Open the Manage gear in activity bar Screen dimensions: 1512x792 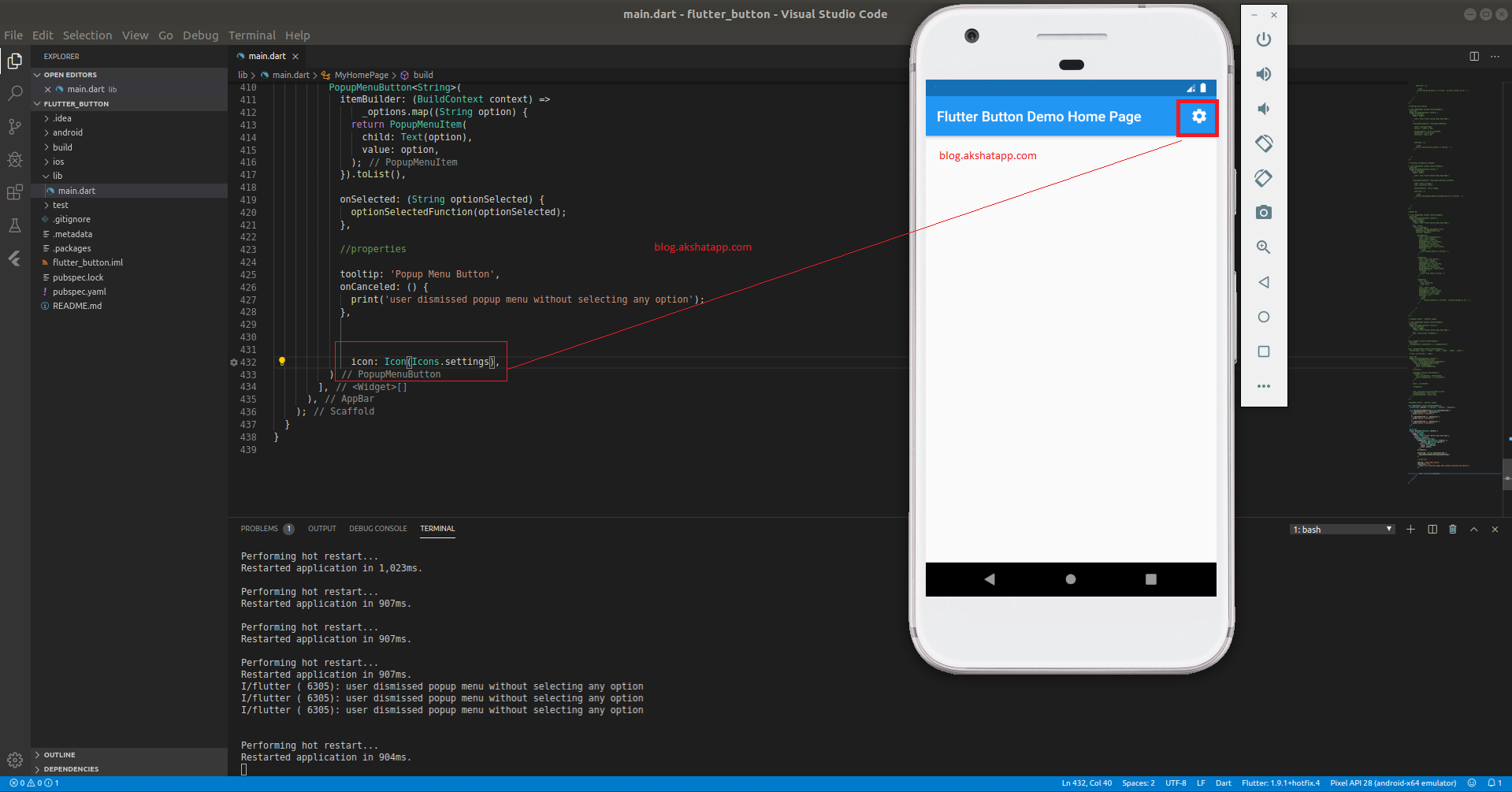(15, 760)
